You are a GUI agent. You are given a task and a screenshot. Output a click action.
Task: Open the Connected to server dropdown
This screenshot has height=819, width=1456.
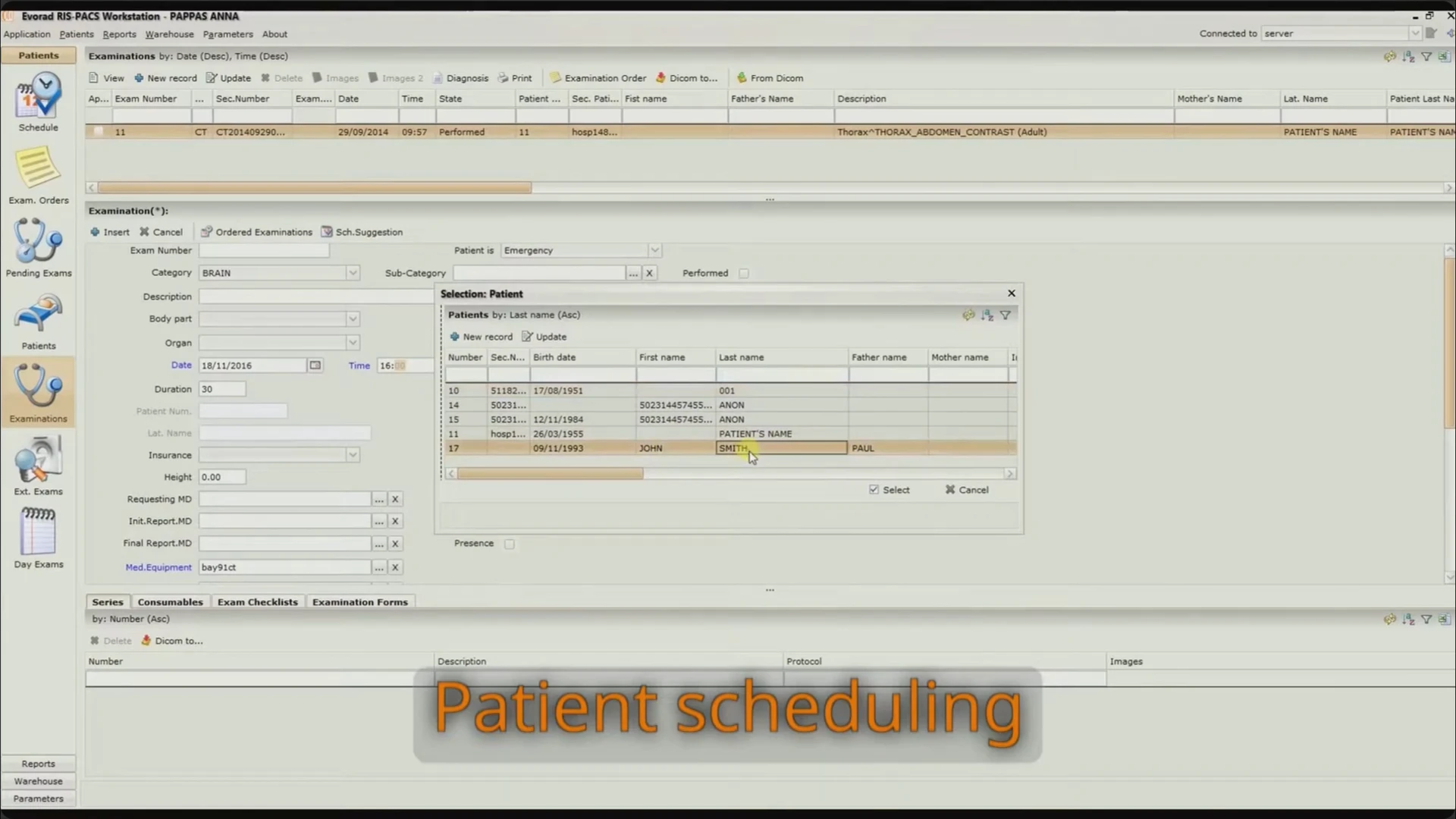pos(1414,33)
